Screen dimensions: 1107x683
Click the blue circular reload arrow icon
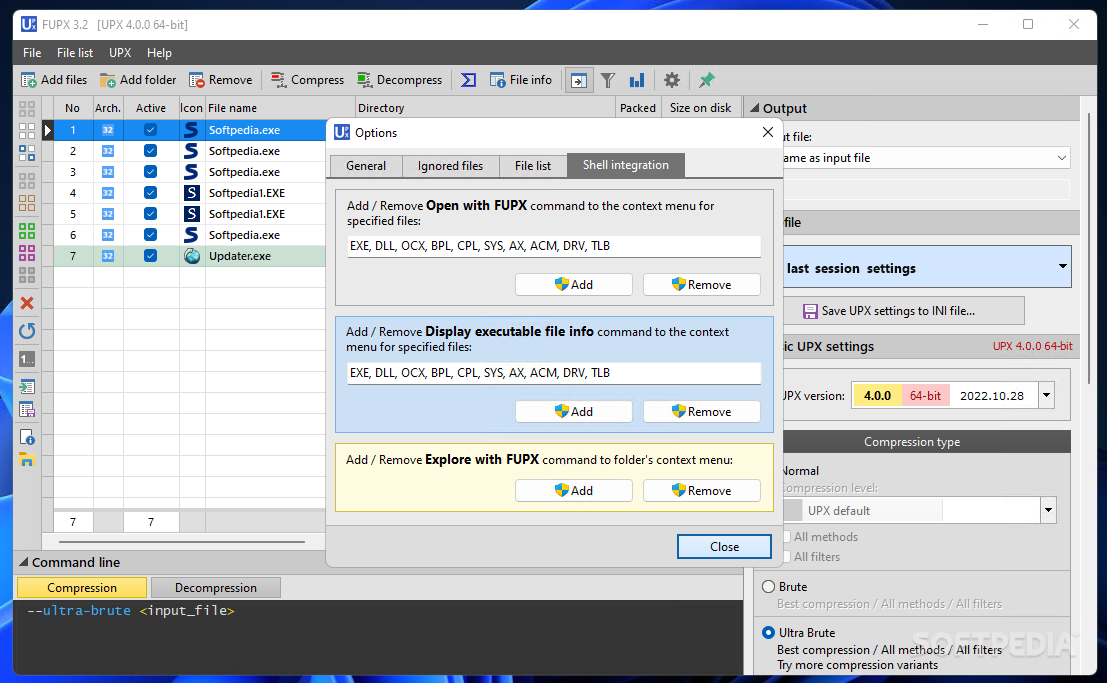(27, 331)
